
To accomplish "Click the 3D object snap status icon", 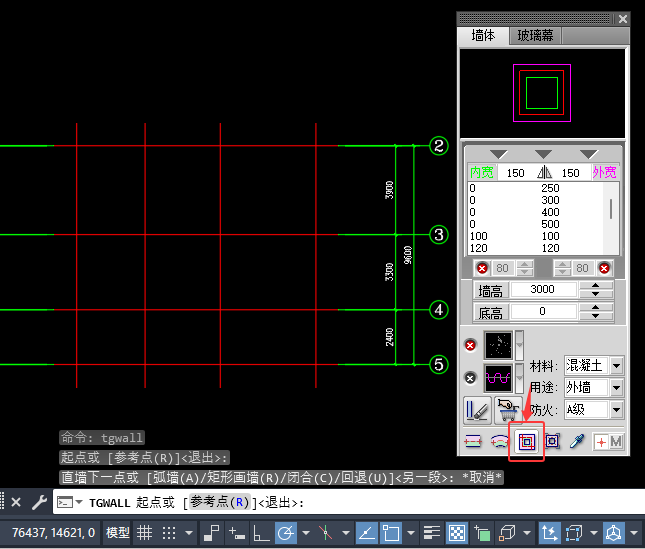I will [507, 533].
